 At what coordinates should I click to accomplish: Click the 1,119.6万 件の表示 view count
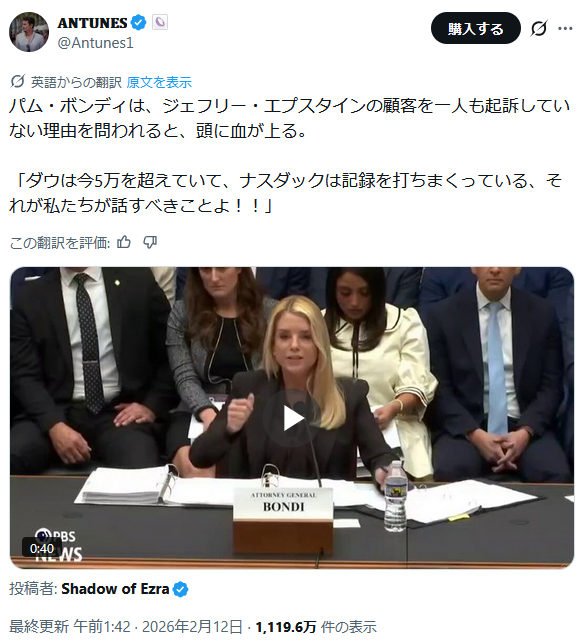click(x=316, y=626)
